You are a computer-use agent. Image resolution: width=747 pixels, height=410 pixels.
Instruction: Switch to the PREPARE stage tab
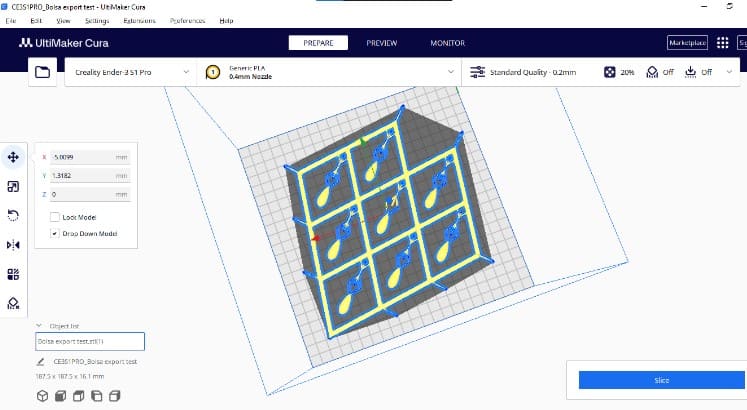tap(318, 43)
